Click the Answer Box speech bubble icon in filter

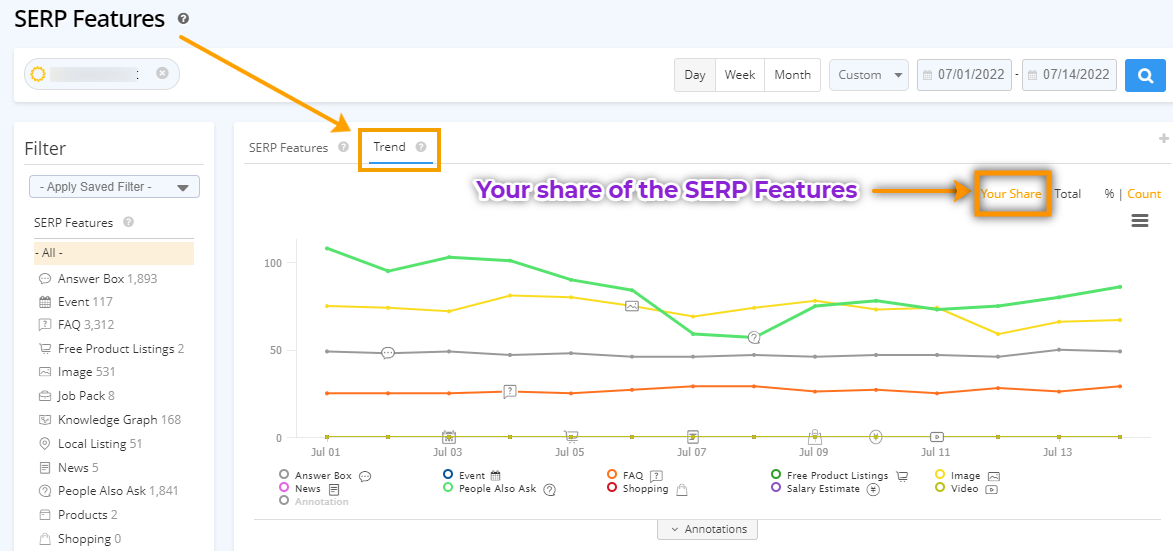(45, 279)
